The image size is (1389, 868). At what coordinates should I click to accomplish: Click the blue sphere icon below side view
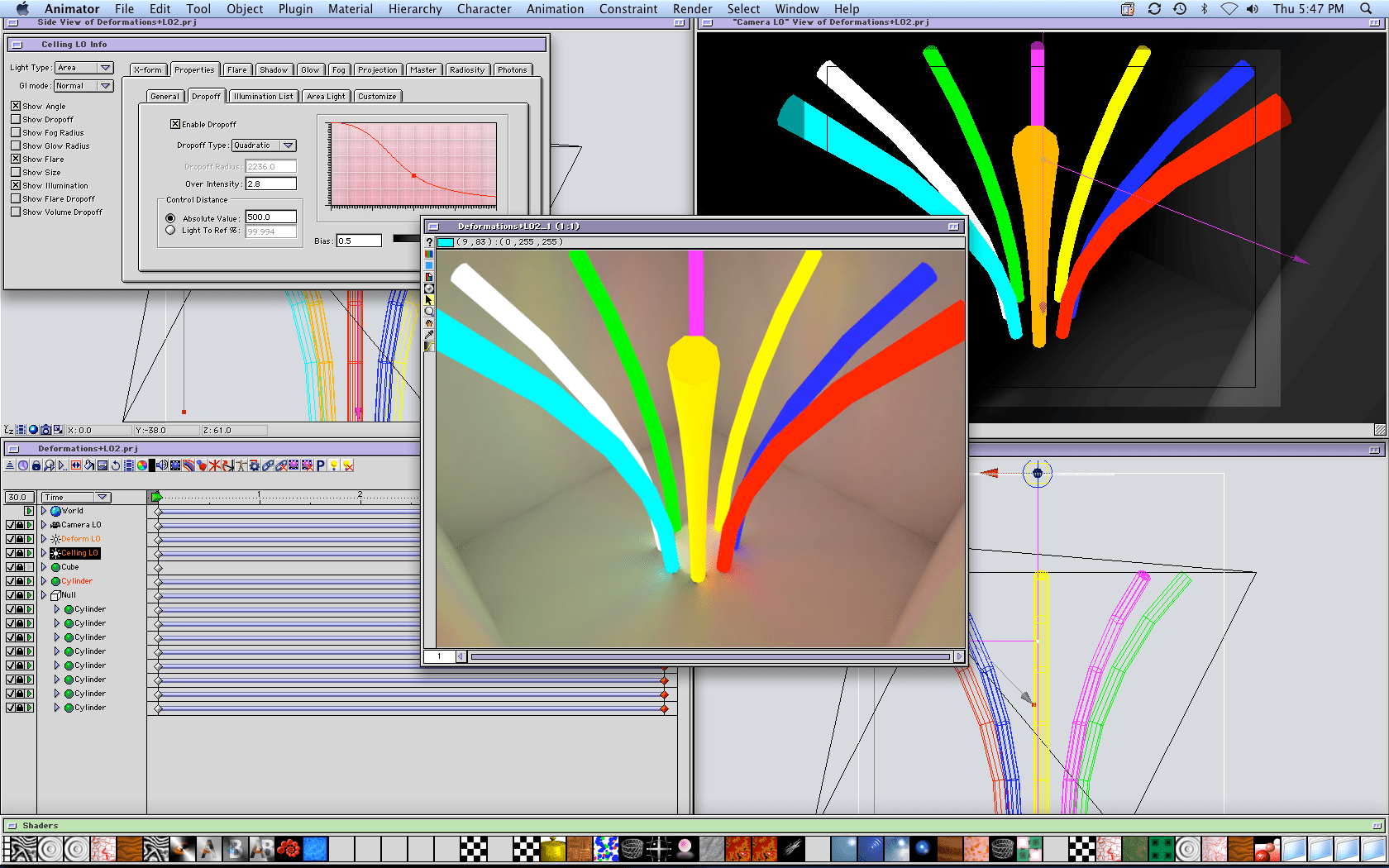tap(33, 430)
